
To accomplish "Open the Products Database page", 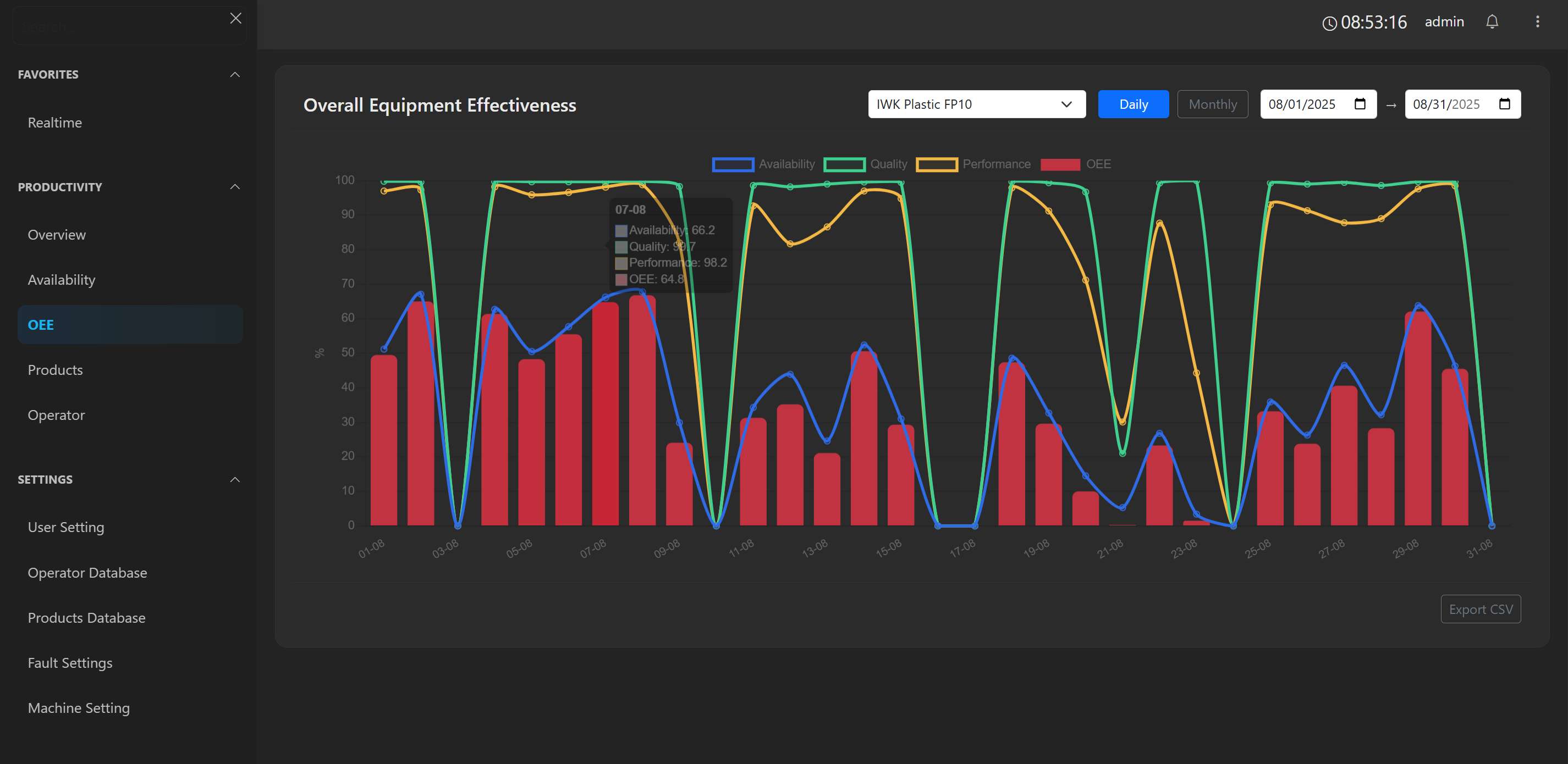I will [86, 617].
